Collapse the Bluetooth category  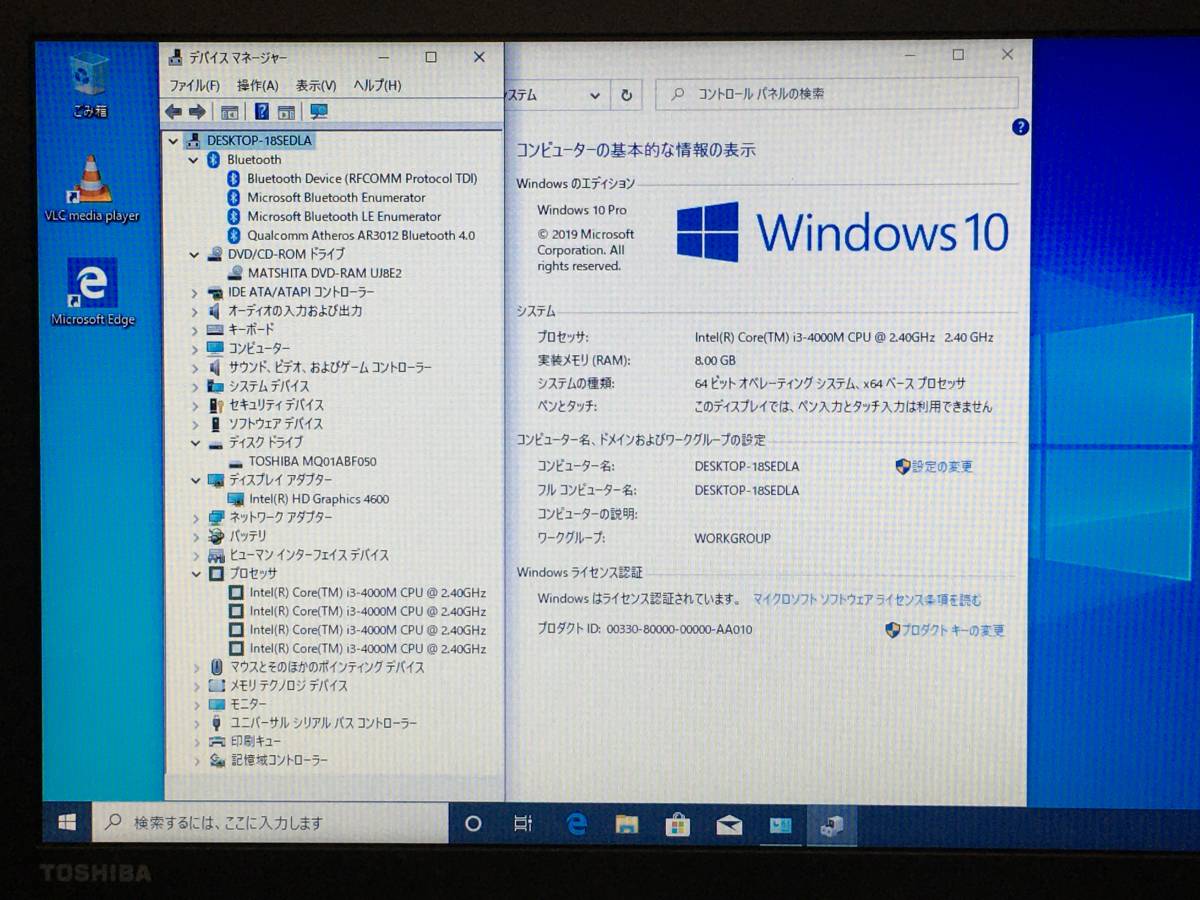coord(194,160)
